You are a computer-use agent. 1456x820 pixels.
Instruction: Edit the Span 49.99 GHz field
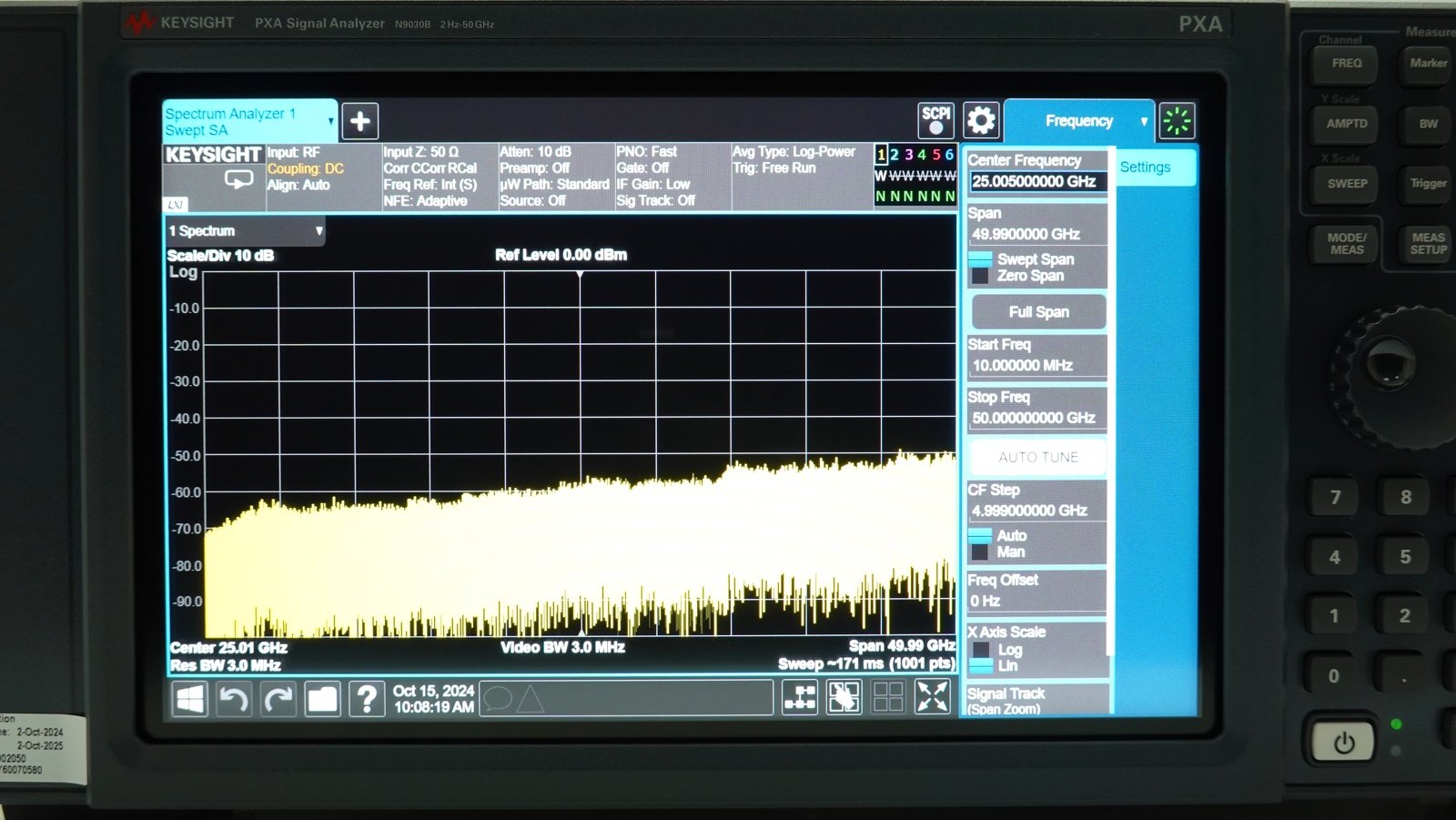click(1036, 234)
